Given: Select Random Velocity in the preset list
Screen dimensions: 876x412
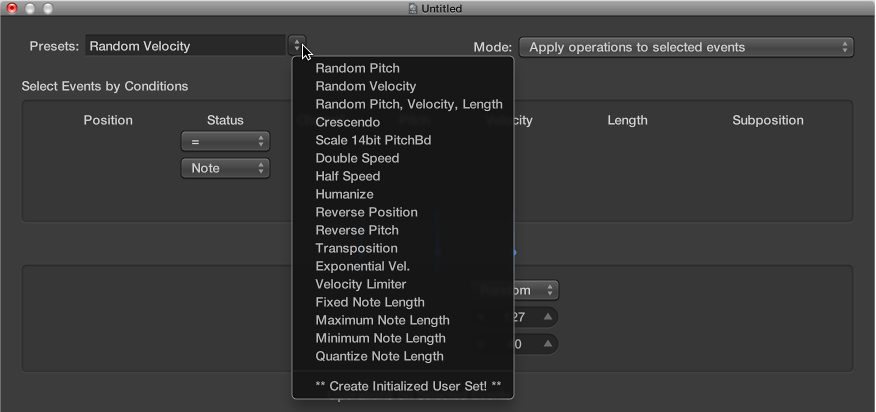Looking at the screenshot, I should point(403,86).
